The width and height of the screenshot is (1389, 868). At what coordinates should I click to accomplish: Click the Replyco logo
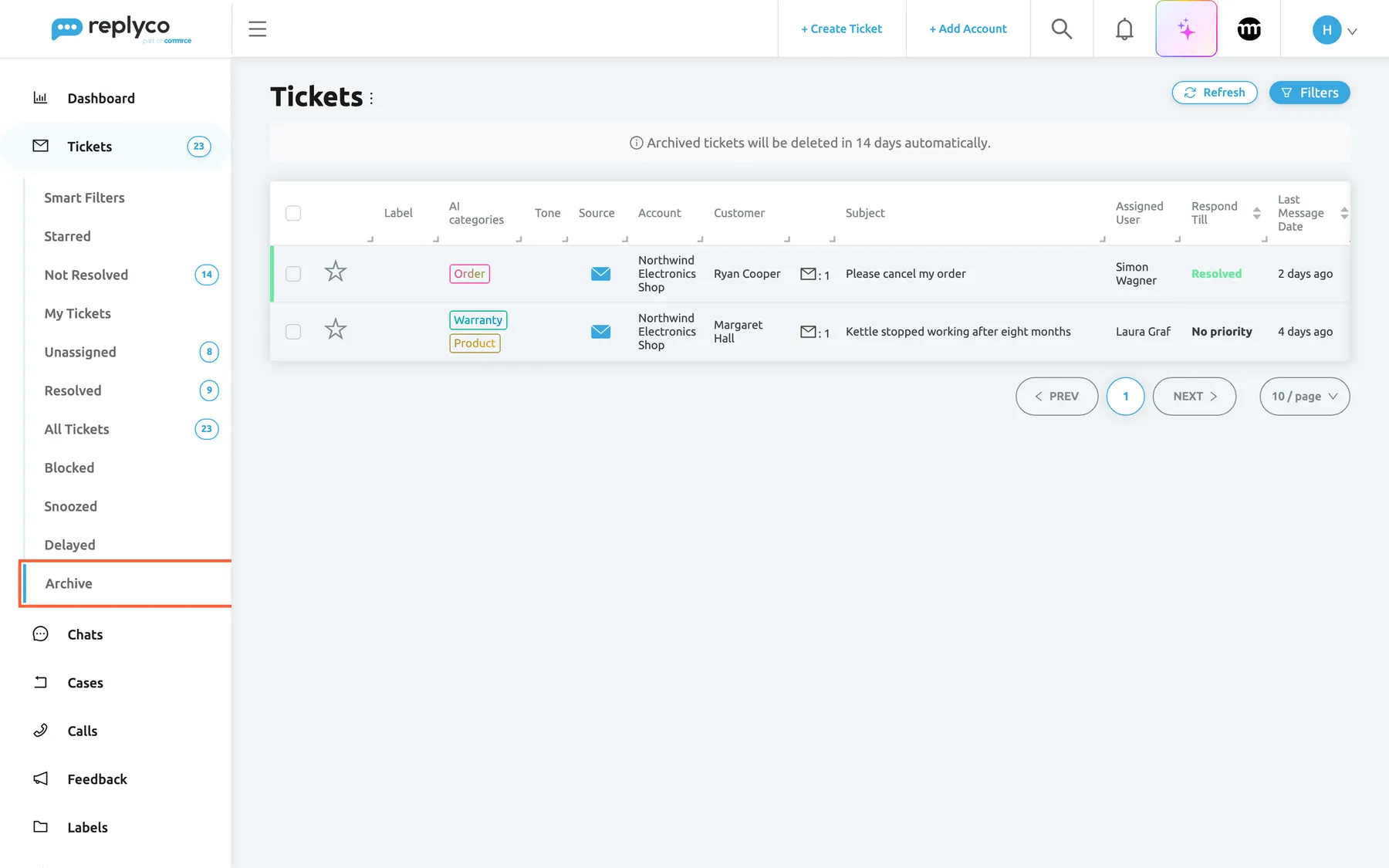[x=121, y=29]
